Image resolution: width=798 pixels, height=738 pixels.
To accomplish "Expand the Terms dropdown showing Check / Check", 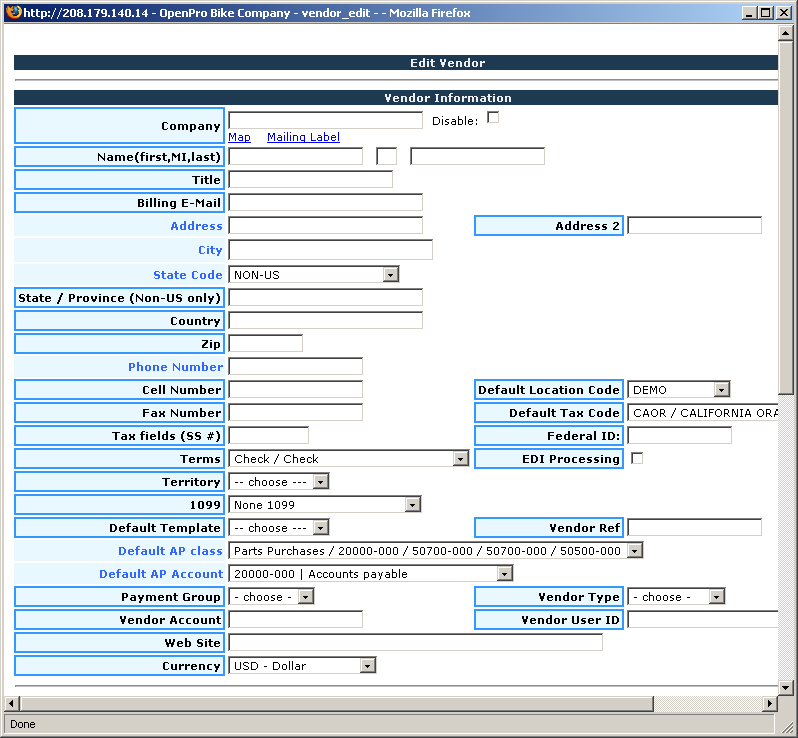I will [349, 459].
